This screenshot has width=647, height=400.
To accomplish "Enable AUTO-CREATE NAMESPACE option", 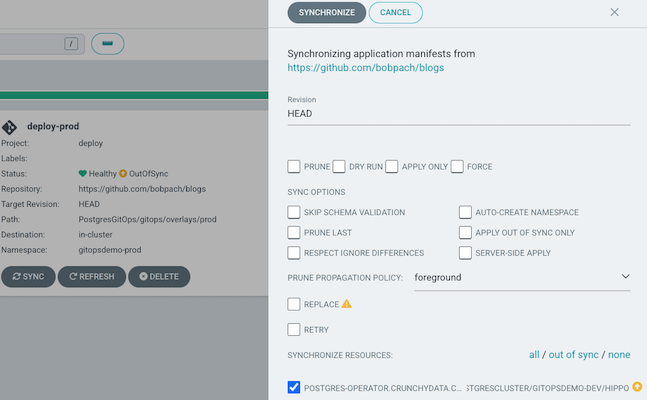I will [466, 212].
